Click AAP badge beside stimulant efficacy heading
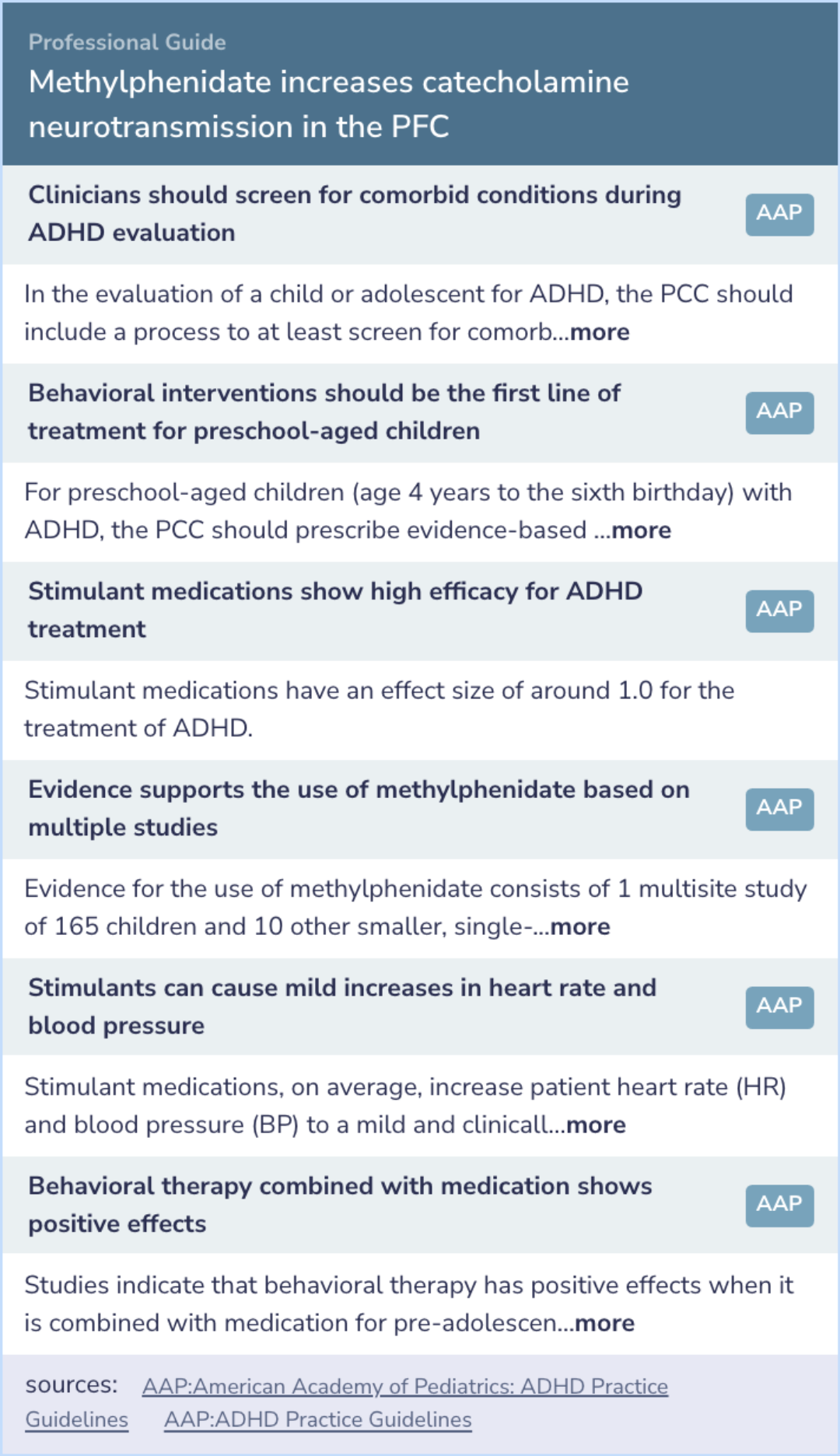The height and width of the screenshot is (1456, 840). coord(779,611)
